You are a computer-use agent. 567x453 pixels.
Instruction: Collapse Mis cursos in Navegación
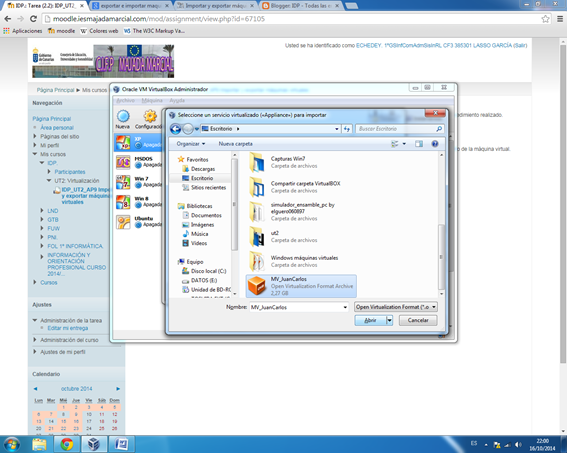click(35, 154)
